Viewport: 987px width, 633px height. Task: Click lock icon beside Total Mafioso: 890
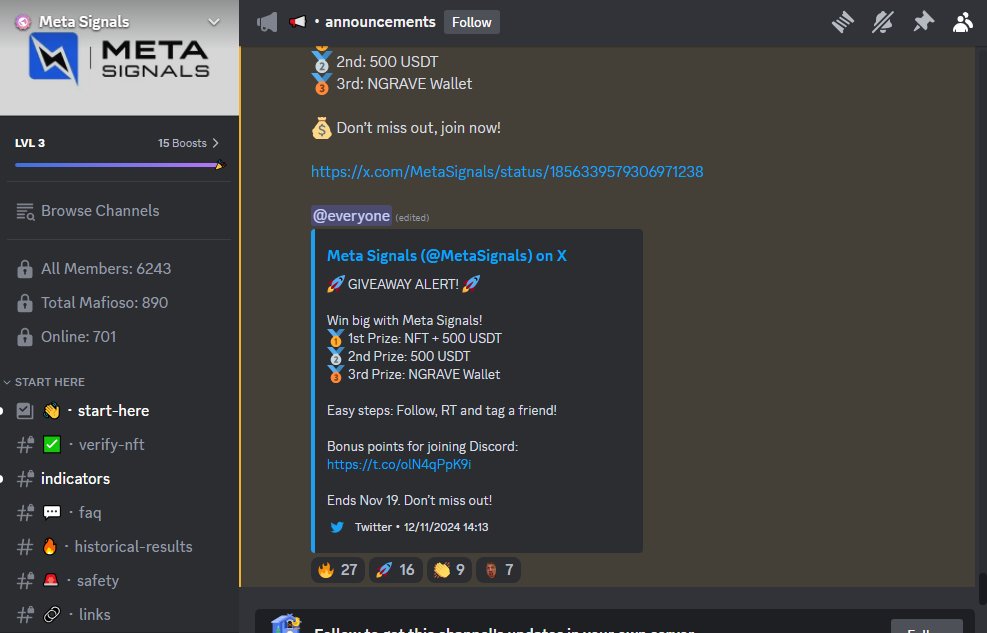click(x=25, y=303)
